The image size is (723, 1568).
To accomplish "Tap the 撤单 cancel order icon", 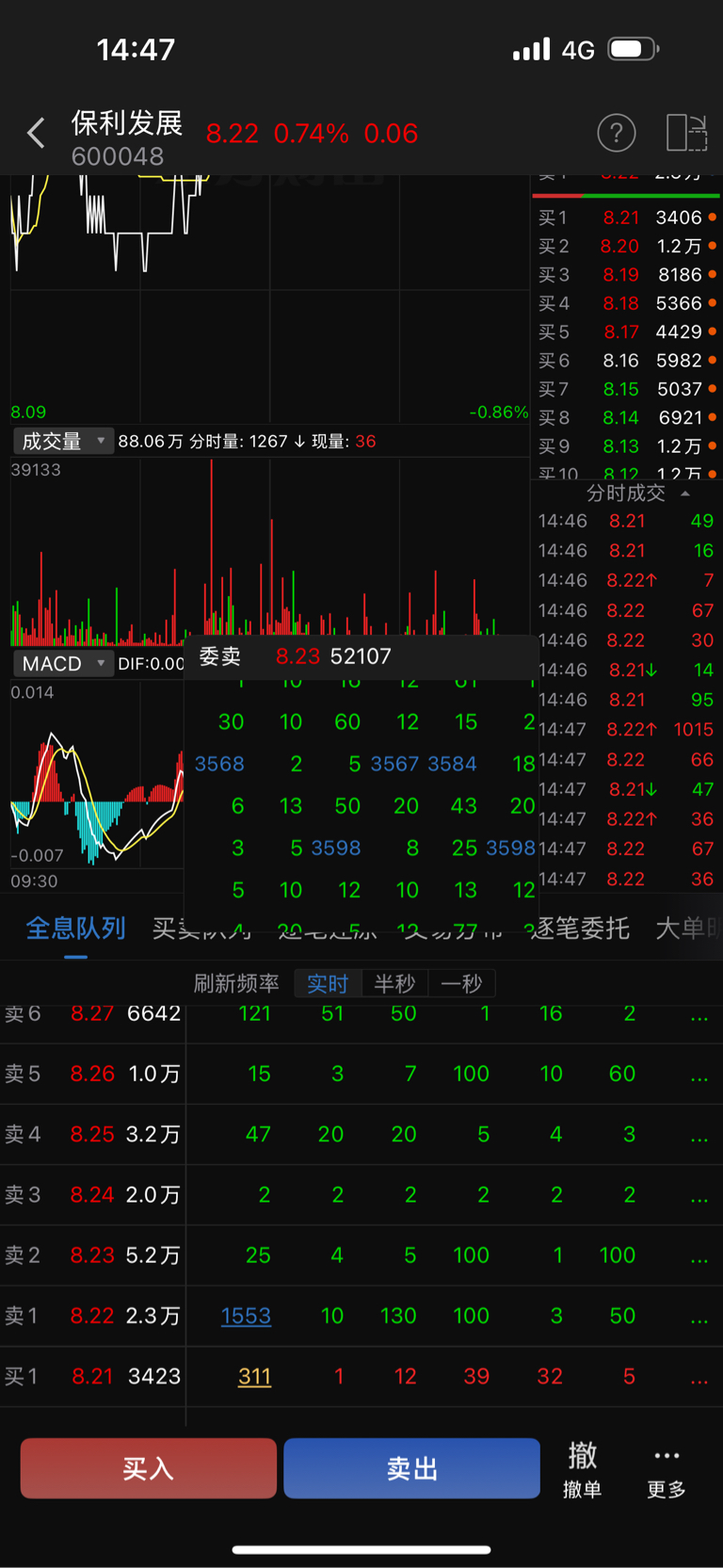I will click(x=582, y=1470).
